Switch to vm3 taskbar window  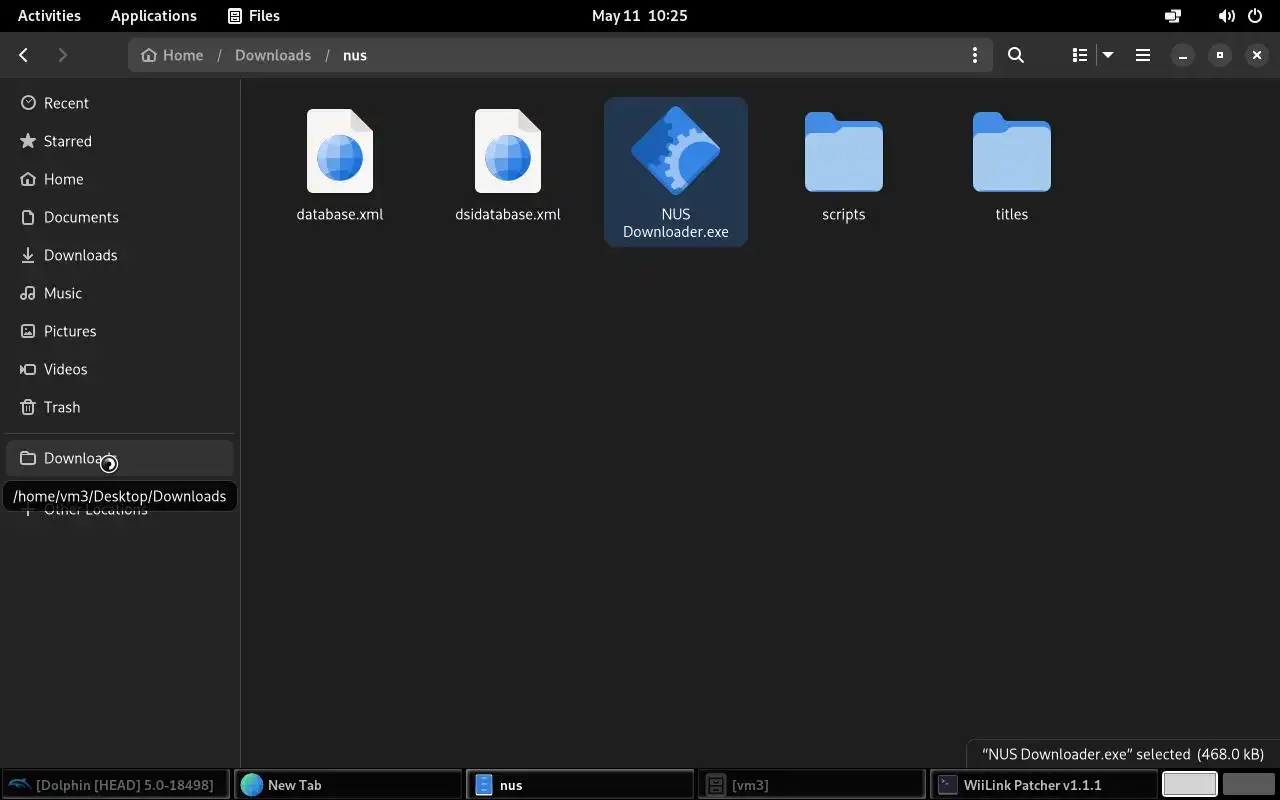pyautogui.click(x=812, y=785)
